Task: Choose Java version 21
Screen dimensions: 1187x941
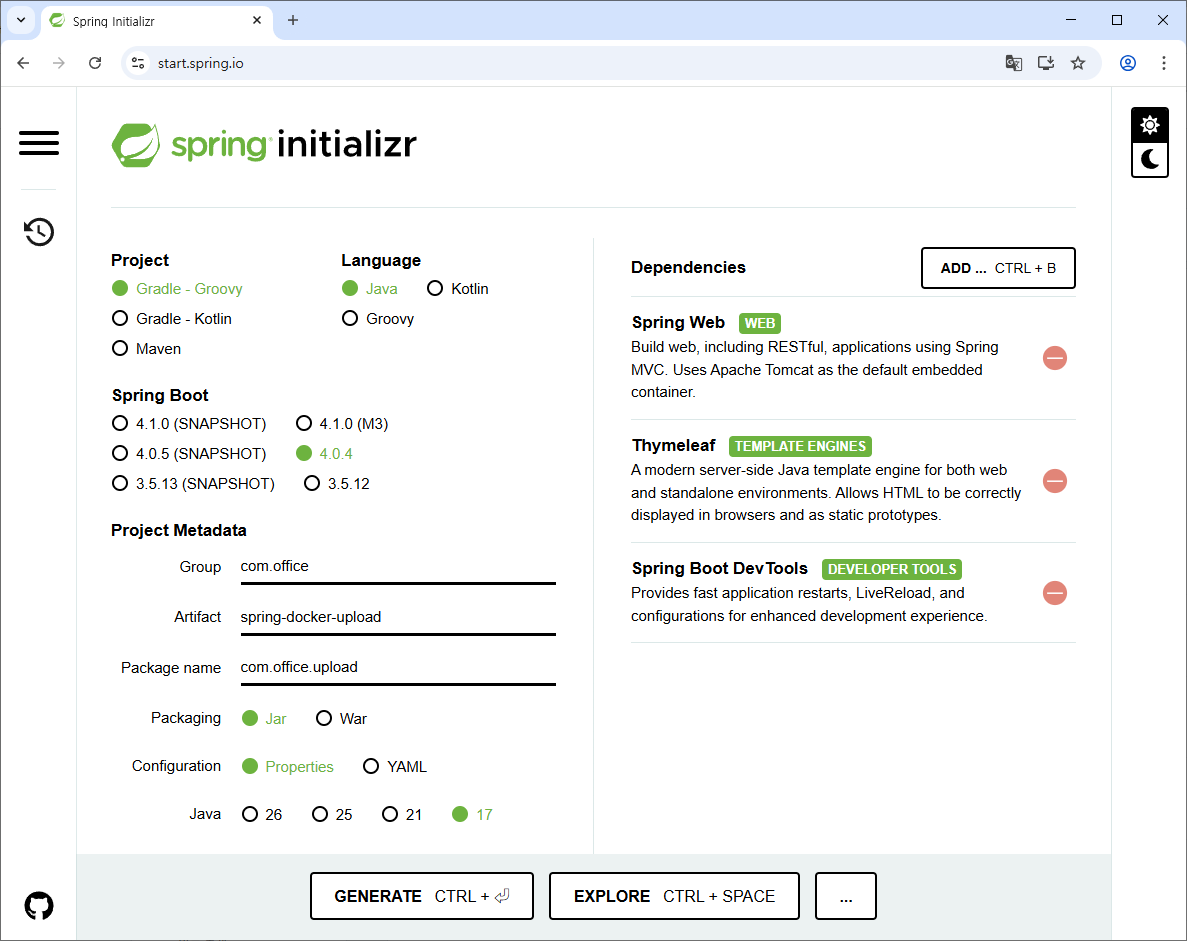Action: (402, 814)
